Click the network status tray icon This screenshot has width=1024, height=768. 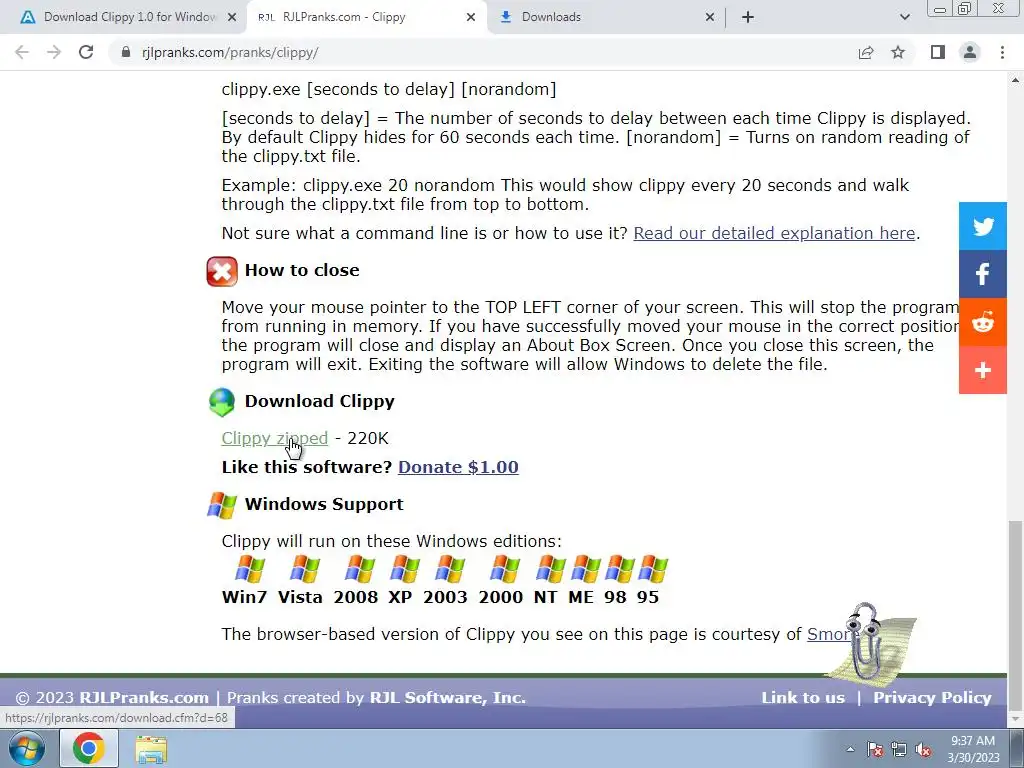click(x=899, y=750)
